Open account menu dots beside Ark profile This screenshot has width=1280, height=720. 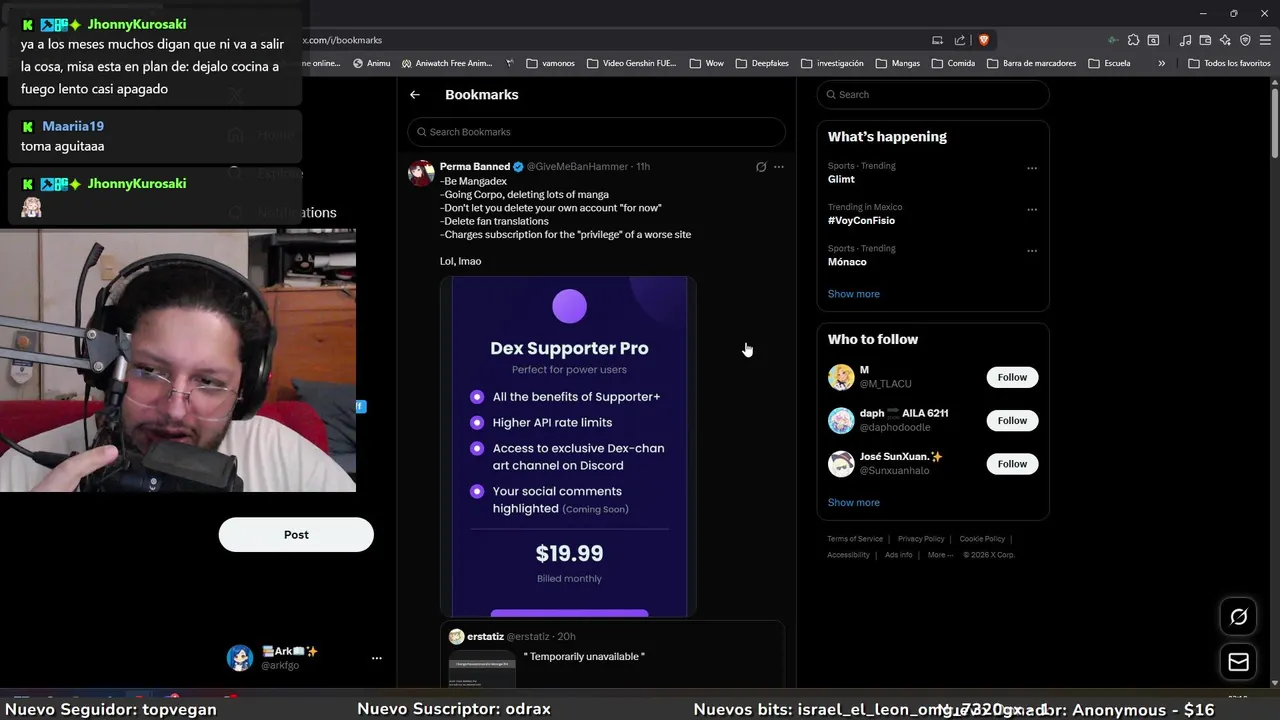[x=377, y=658]
